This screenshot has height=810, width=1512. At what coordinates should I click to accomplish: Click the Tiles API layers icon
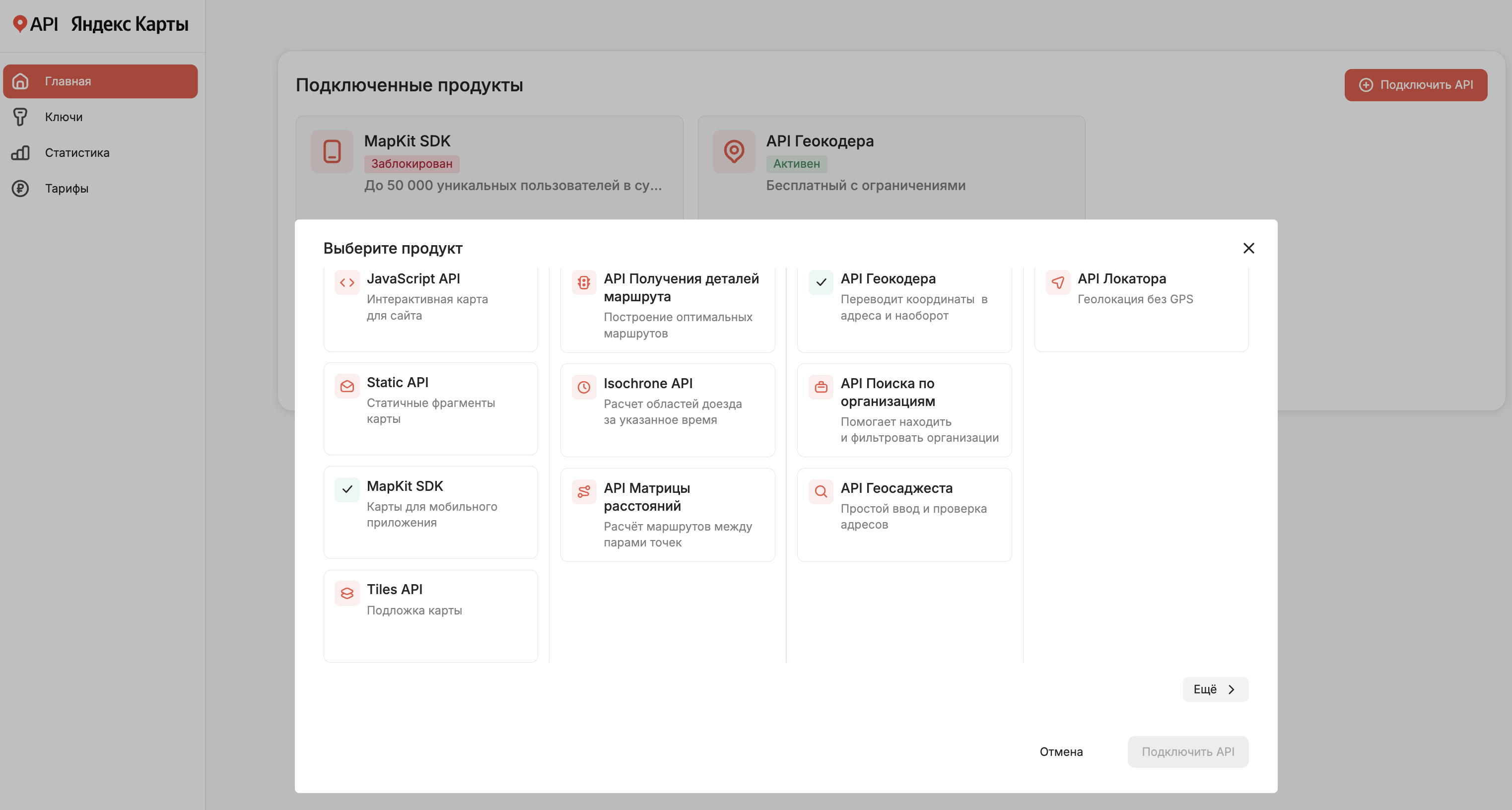[347, 594]
